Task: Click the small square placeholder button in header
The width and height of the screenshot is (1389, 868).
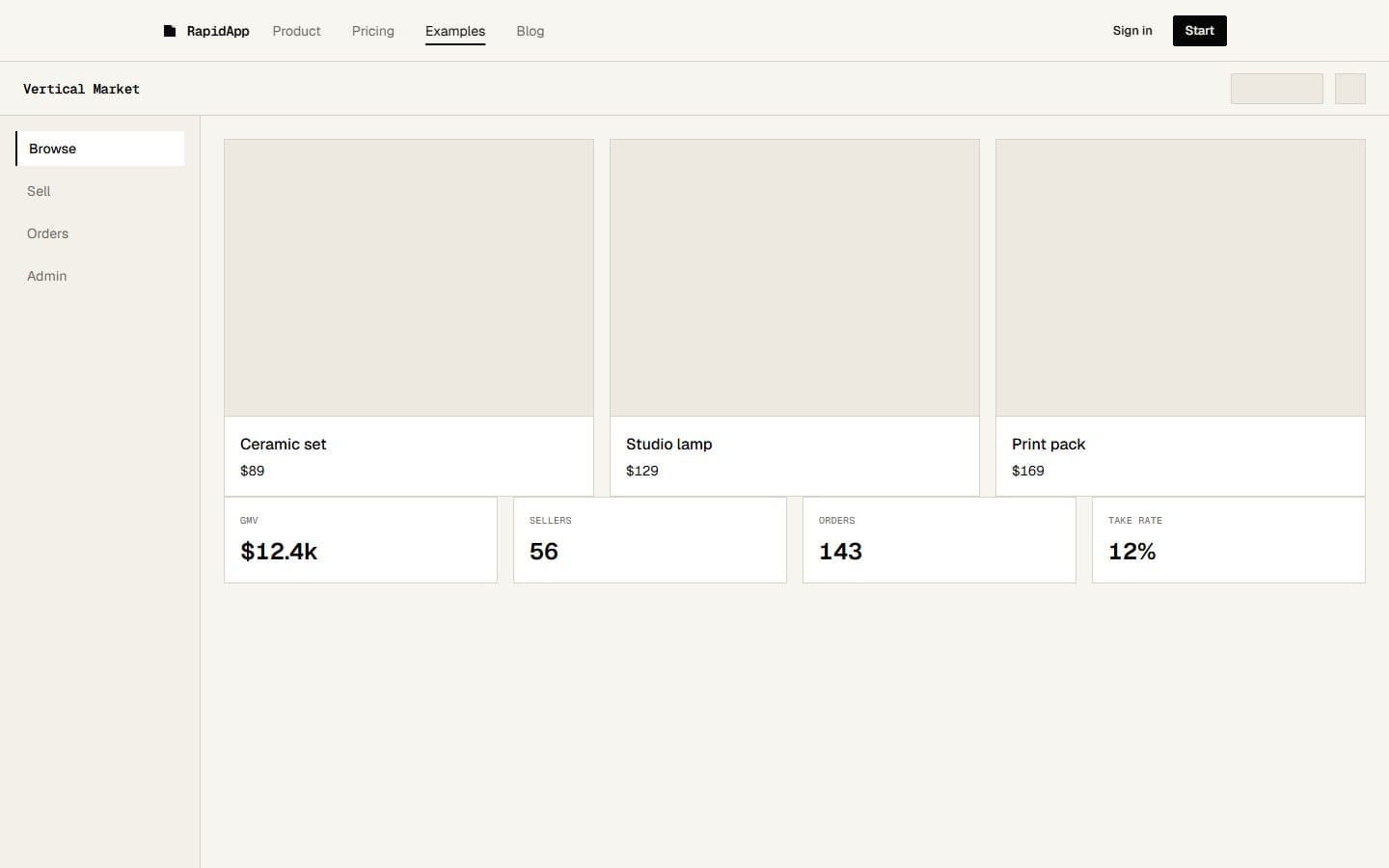Action: click(1350, 89)
